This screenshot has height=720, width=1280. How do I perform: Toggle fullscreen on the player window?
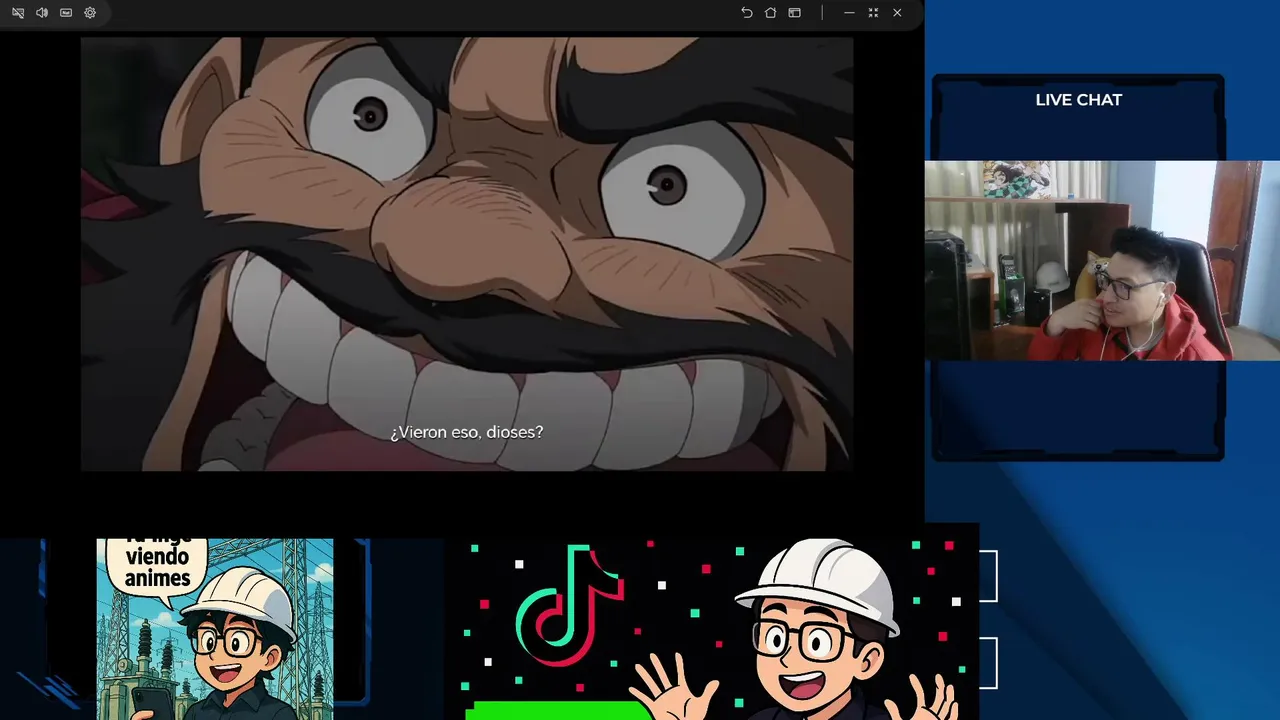[x=873, y=13]
